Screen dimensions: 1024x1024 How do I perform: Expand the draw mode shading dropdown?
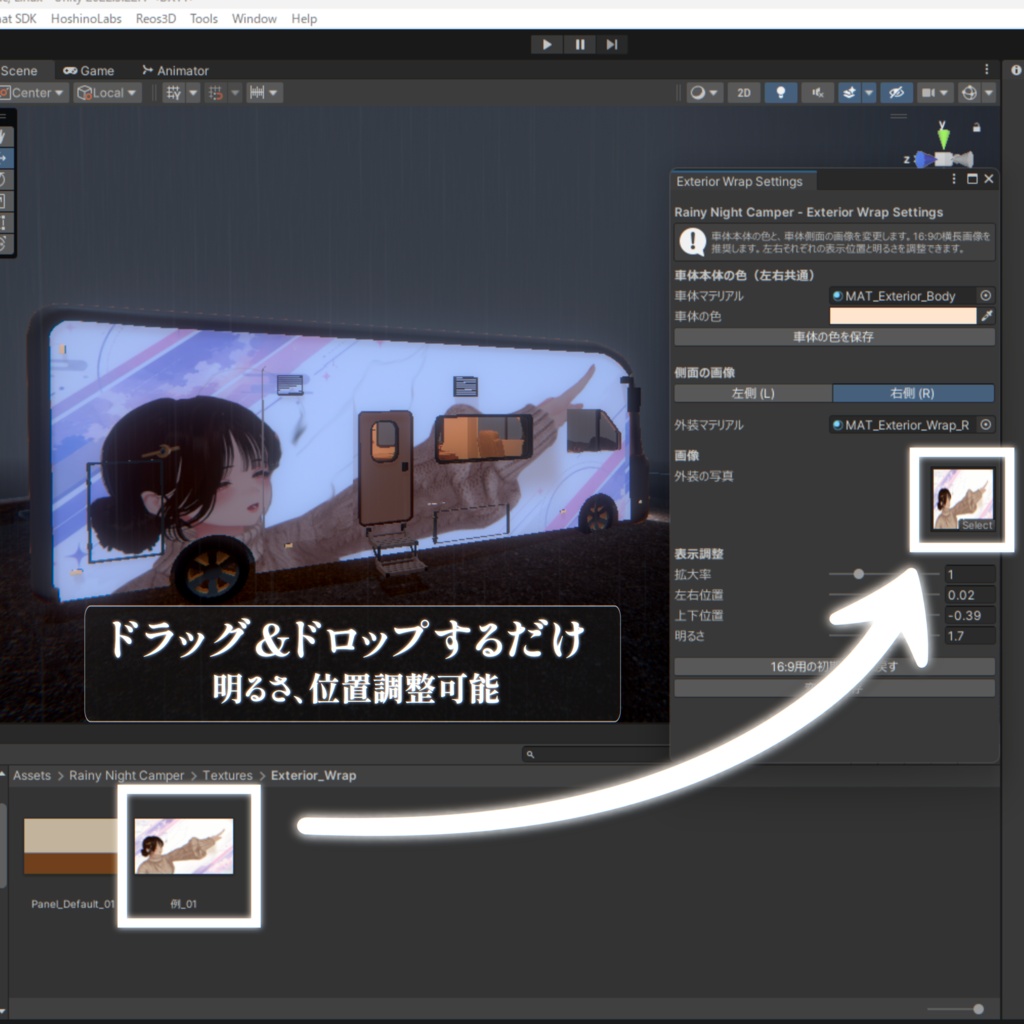pos(704,93)
